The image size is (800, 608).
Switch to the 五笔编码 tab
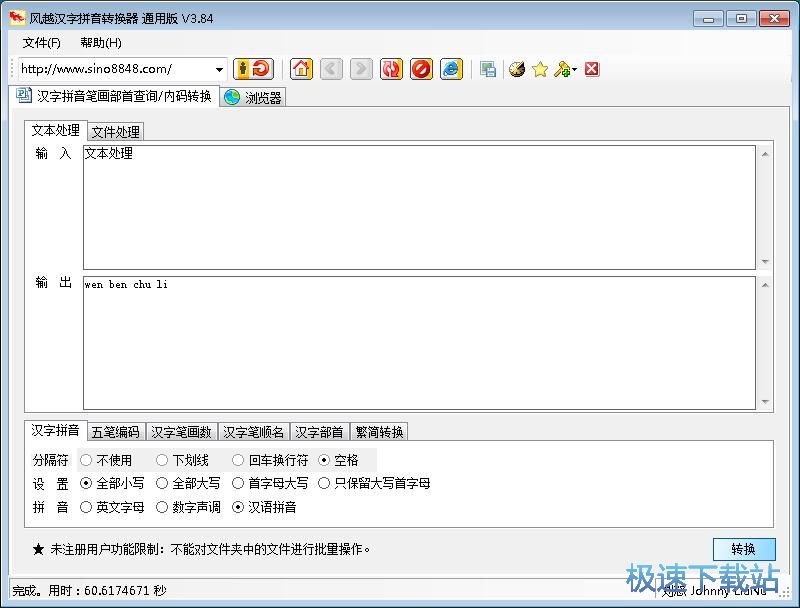116,432
